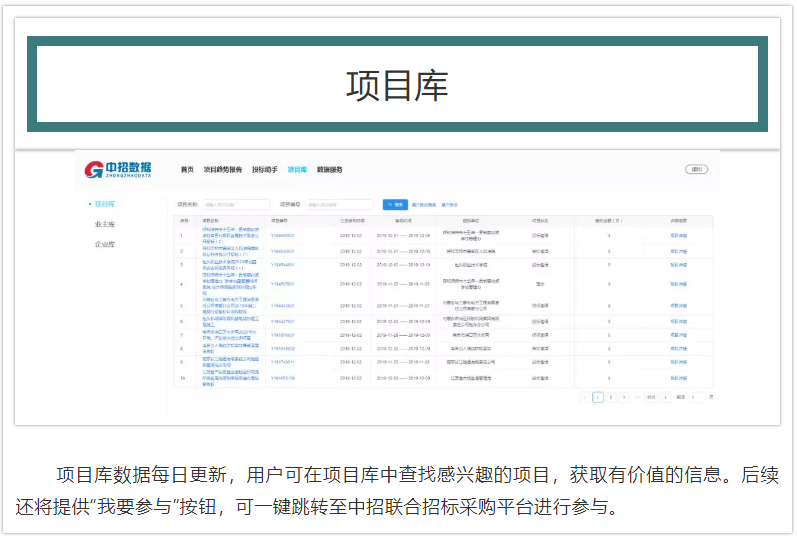This screenshot has width=797, height=540.
Task: Select the 投标助手 navigation tab
Action: point(265,170)
